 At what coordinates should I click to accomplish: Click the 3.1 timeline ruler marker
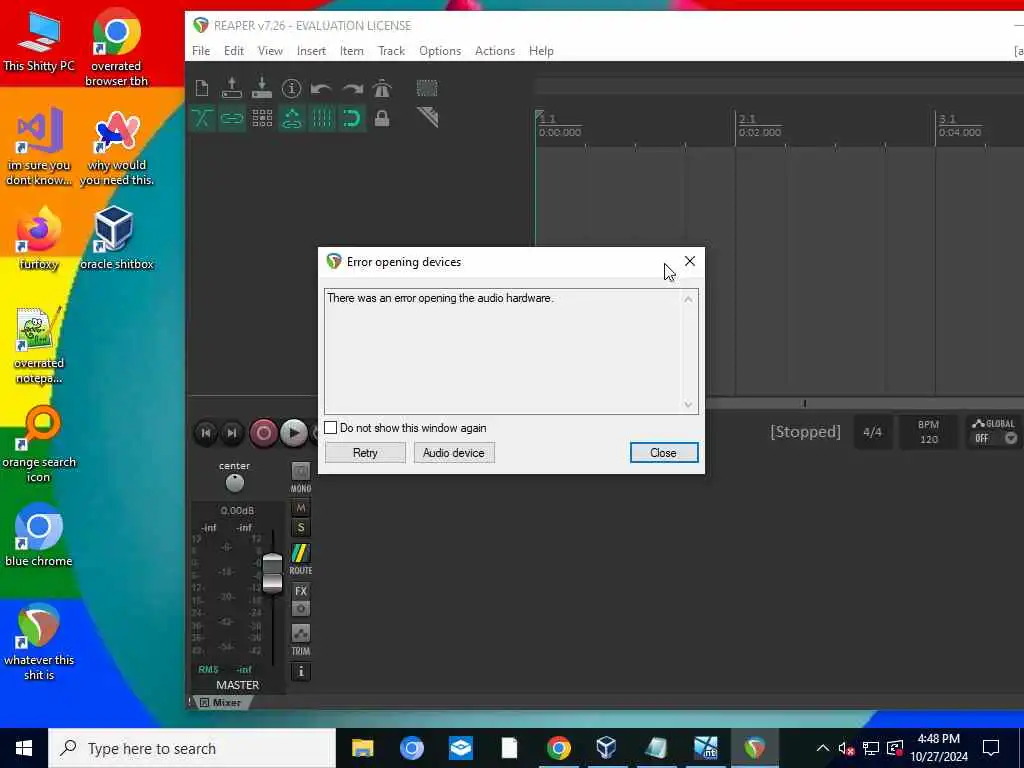pyautogui.click(x=947, y=118)
